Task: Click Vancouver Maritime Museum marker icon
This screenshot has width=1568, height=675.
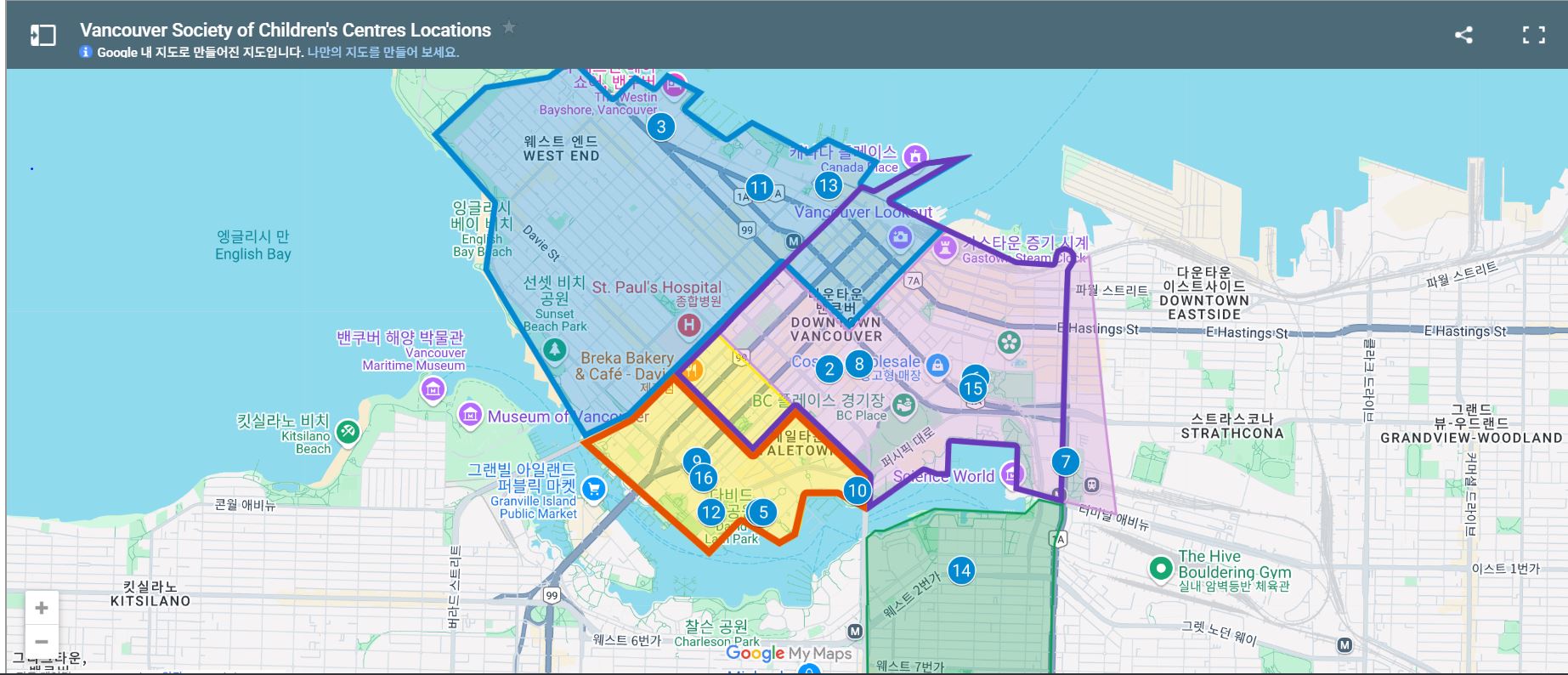Action: pyautogui.click(x=433, y=389)
